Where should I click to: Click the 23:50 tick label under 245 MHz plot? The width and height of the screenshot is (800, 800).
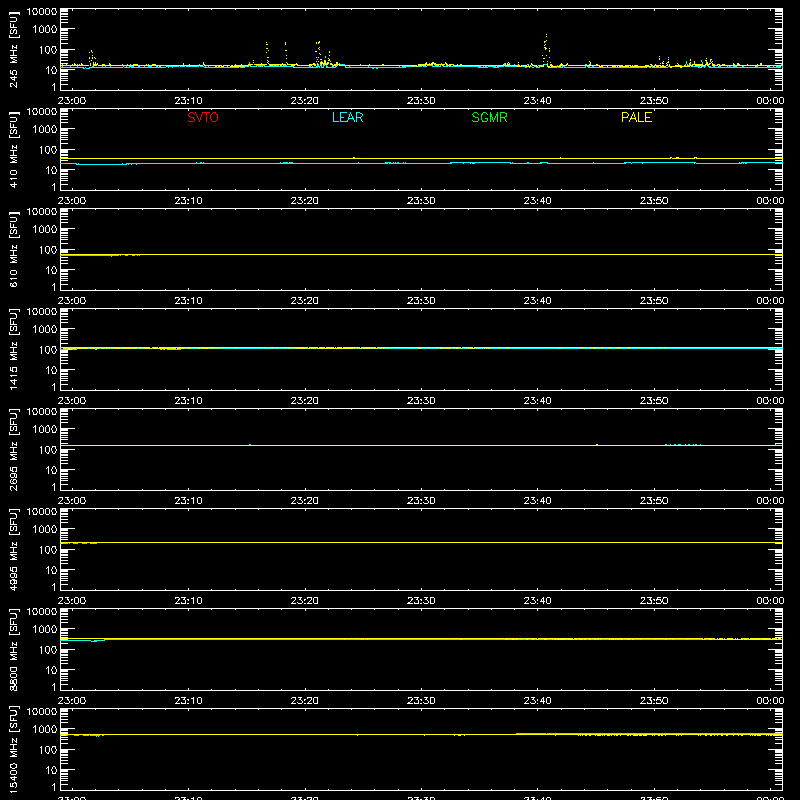[654, 101]
